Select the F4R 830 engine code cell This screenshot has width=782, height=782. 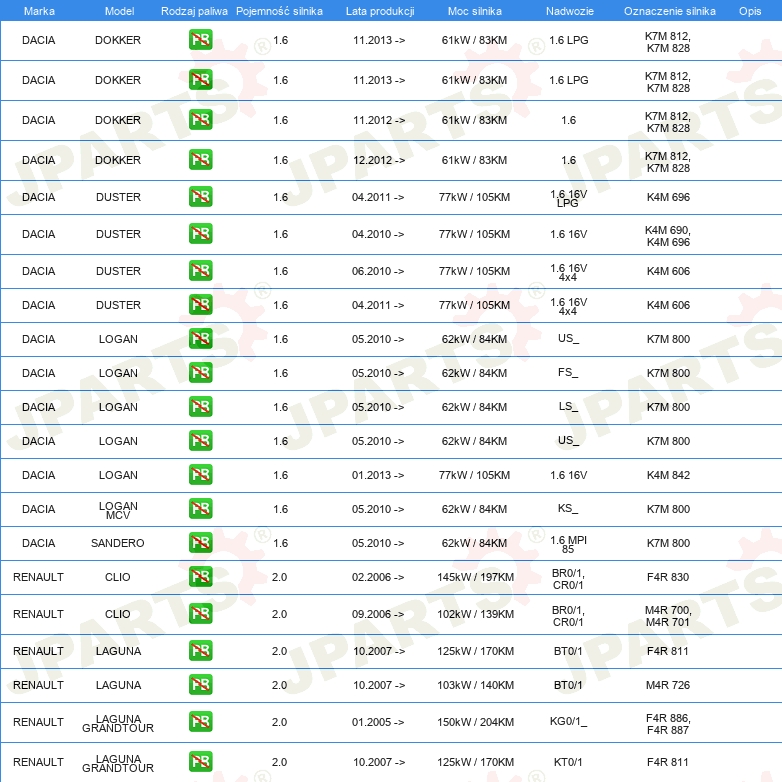pyautogui.click(x=668, y=577)
